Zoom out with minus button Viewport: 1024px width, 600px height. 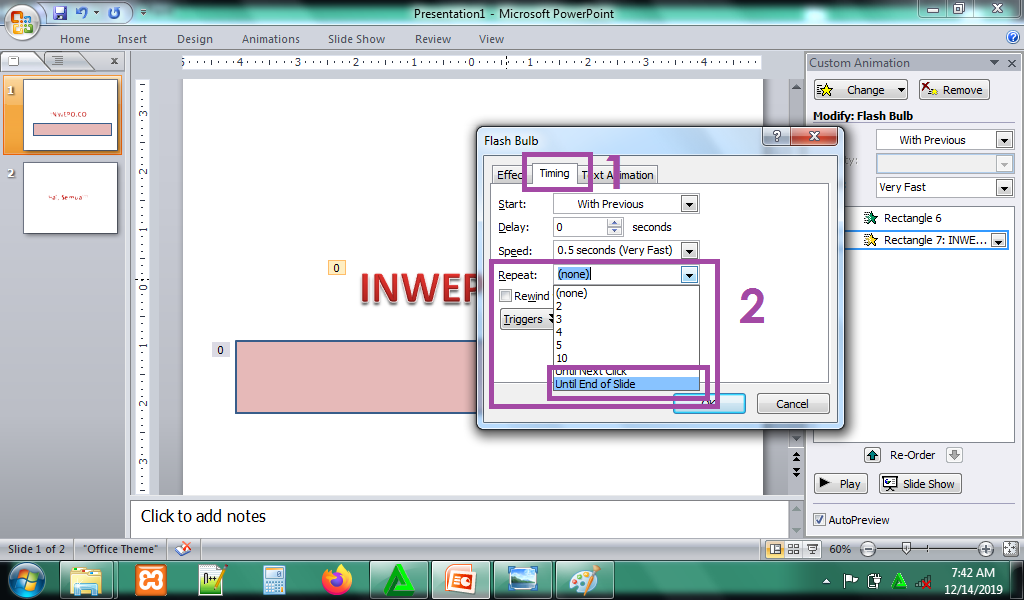point(868,549)
